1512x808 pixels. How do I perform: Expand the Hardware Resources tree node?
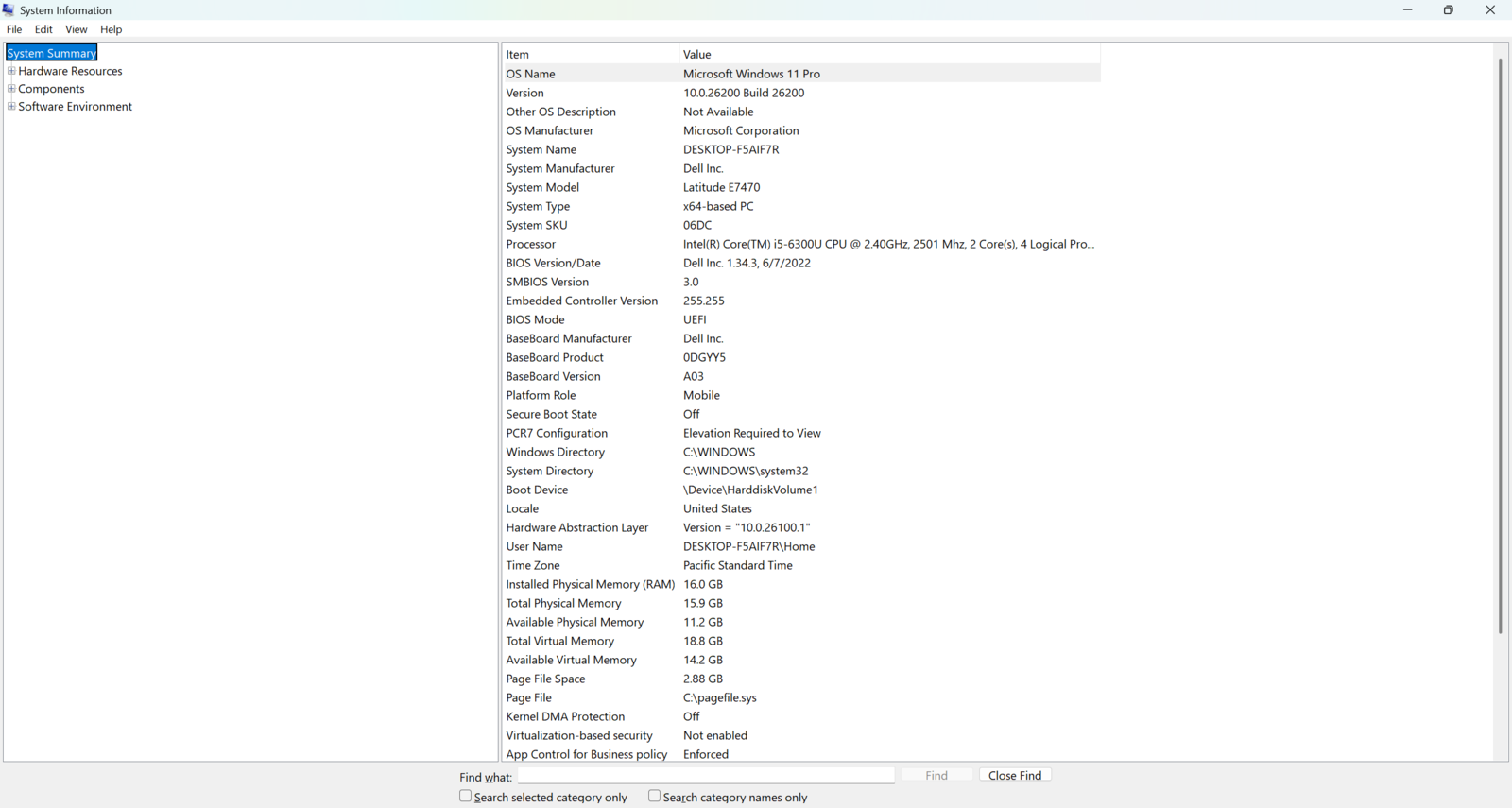(x=11, y=71)
